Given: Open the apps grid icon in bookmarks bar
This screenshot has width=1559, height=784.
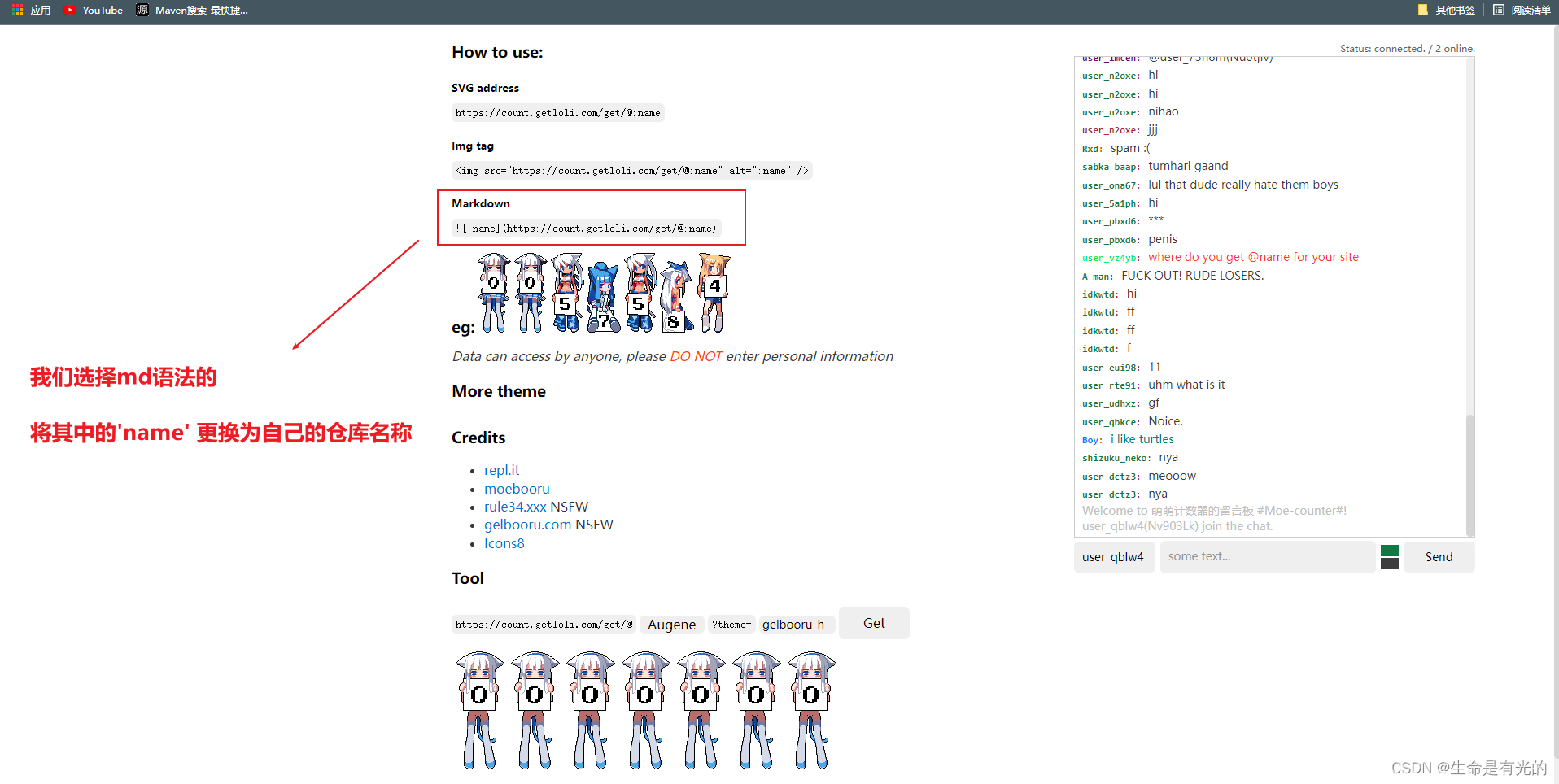Looking at the screenshot, I should (x=17, y=10).
